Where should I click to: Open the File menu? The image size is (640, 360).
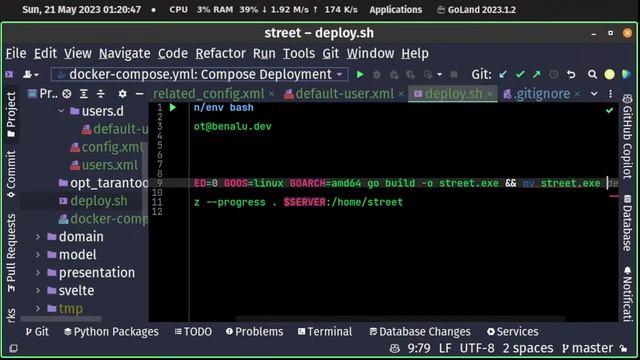coord(16,53)
